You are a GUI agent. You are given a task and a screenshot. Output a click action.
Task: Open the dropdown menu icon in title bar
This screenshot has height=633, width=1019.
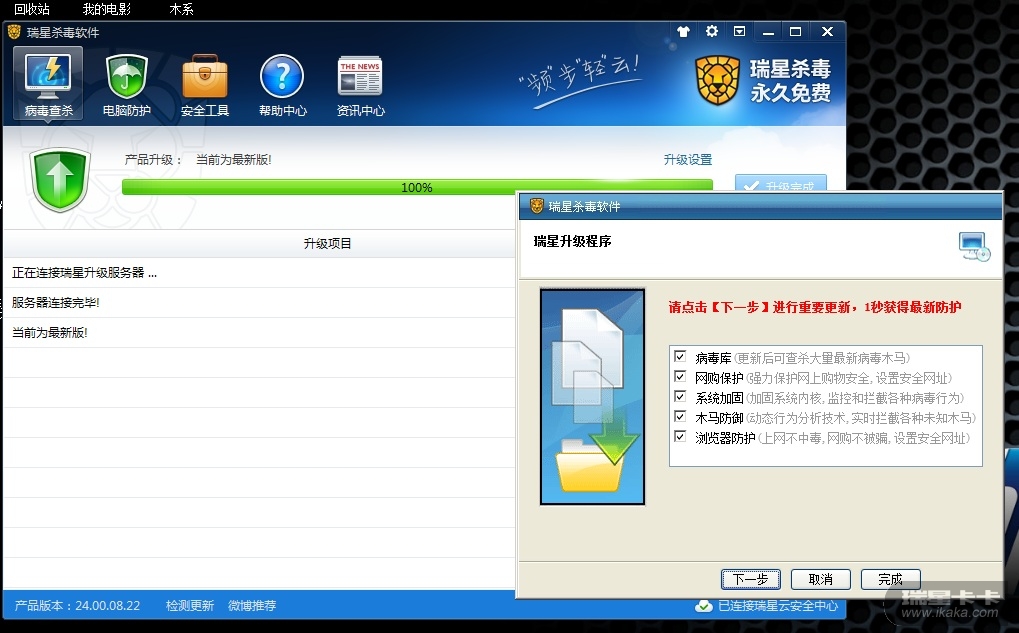740,31
